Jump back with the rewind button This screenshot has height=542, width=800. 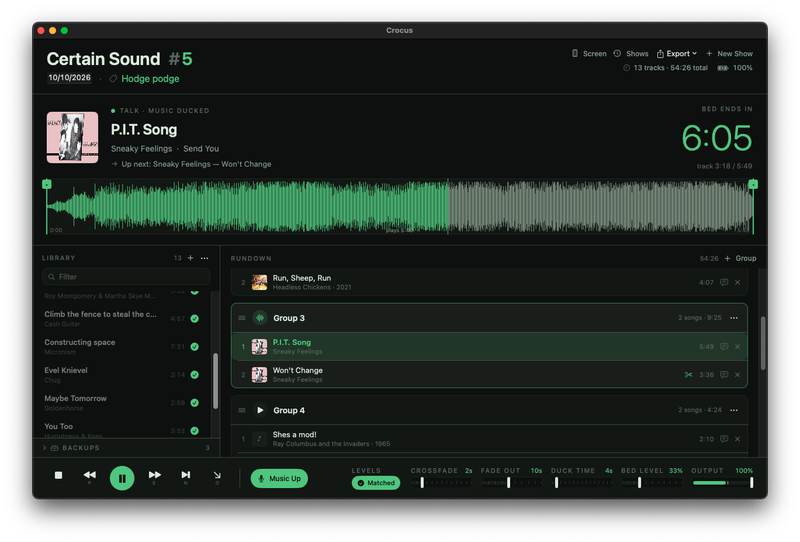90,475
